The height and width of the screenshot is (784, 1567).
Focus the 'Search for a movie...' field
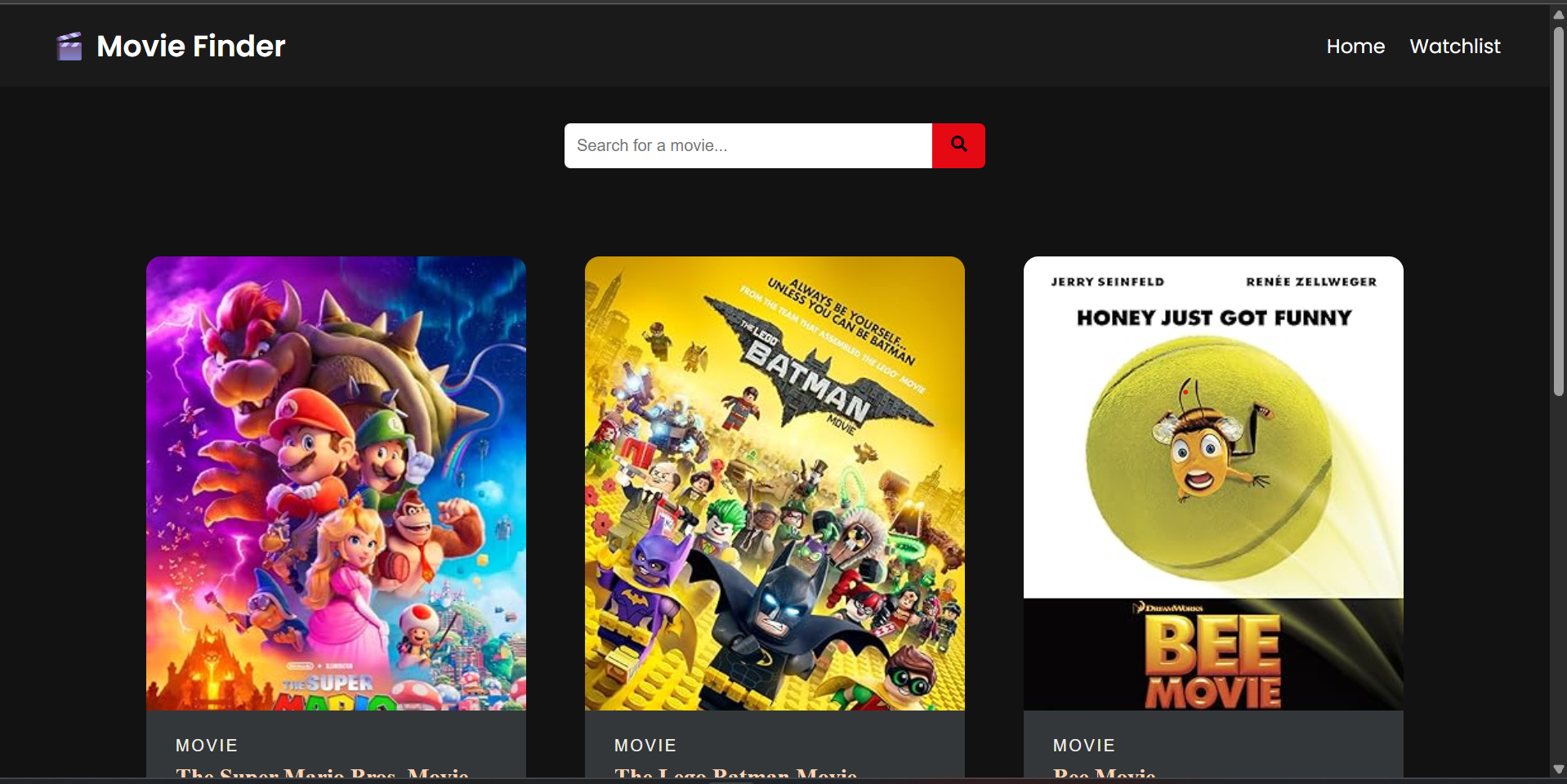(748, 145)
